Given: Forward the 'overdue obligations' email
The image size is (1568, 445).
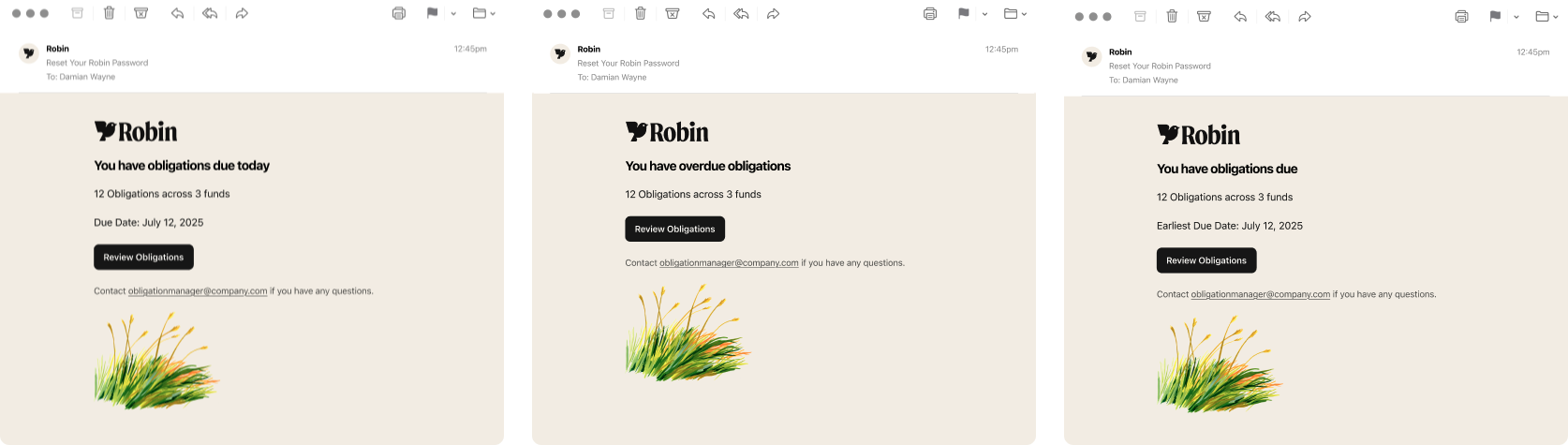Looking at the screenshot, I should tap(773, 13).
